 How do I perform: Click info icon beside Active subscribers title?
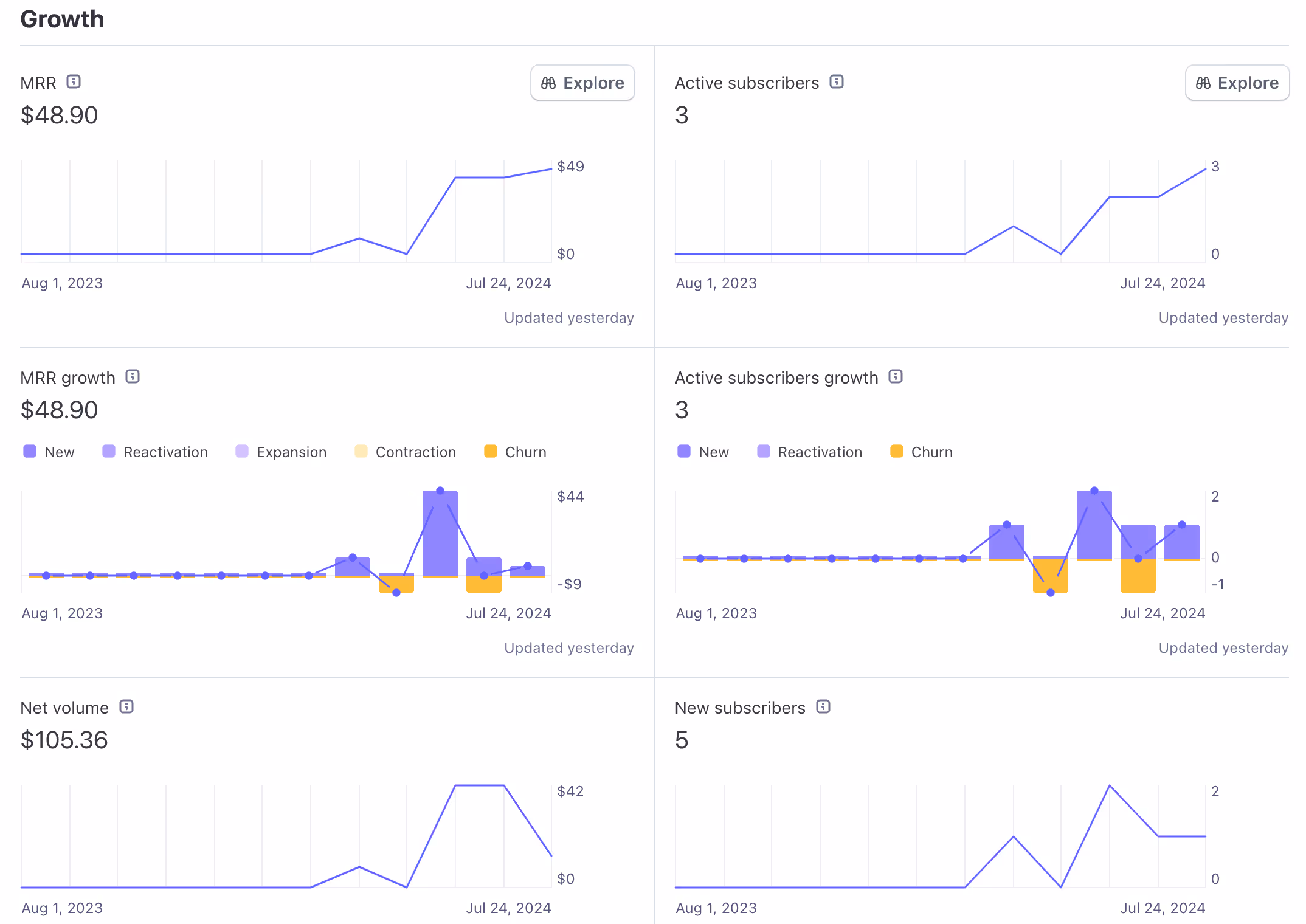837,81
